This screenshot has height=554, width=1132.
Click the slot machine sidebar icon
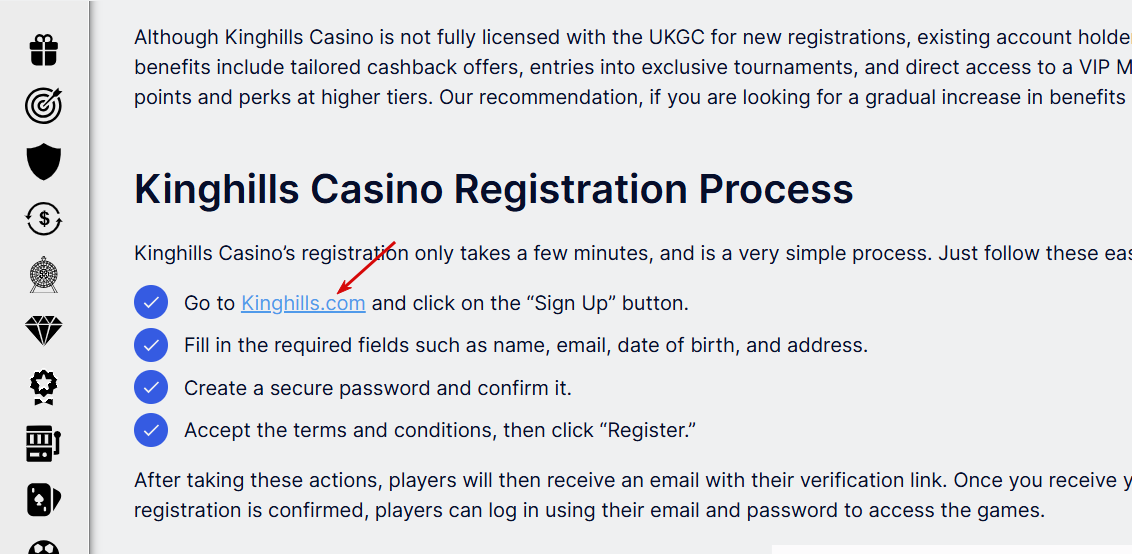[43, 443]
